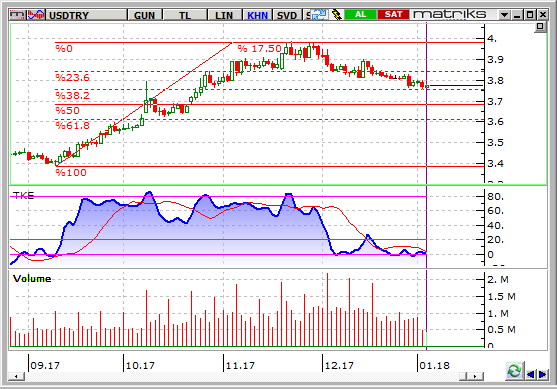
Task: Close the chart window
Action: (543, 15)
